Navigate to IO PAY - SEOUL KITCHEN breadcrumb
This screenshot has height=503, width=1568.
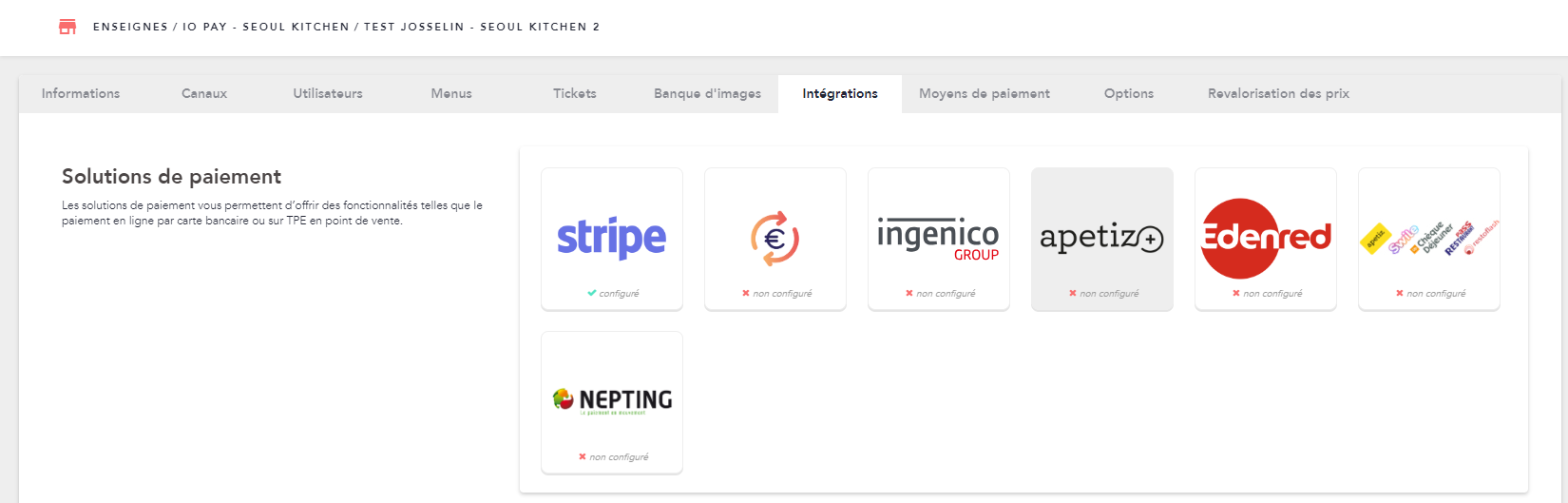pos(266,27)
